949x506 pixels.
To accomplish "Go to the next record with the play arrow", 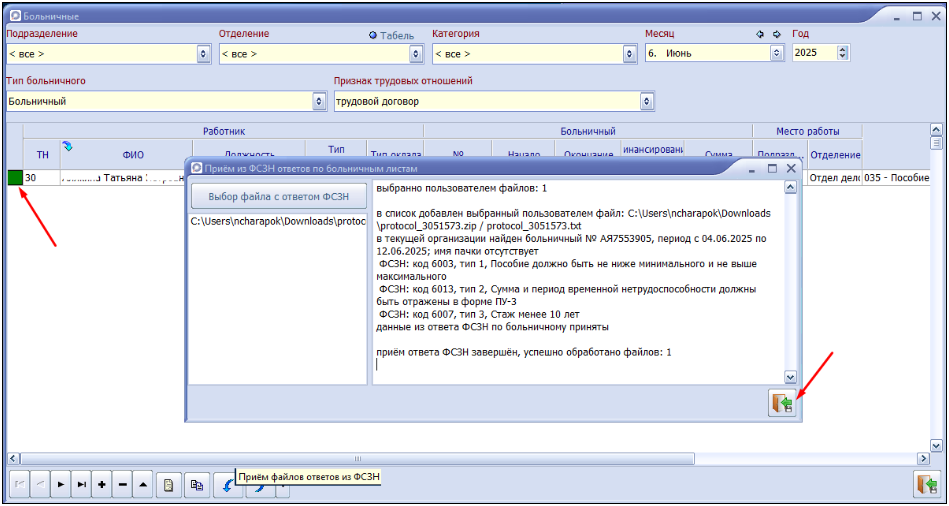I will (x=61, y=485).
